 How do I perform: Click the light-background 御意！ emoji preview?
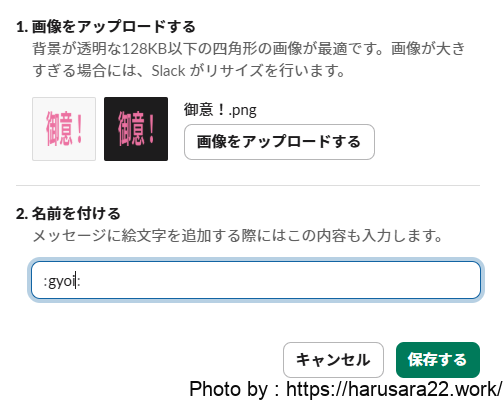click(64, 129)
